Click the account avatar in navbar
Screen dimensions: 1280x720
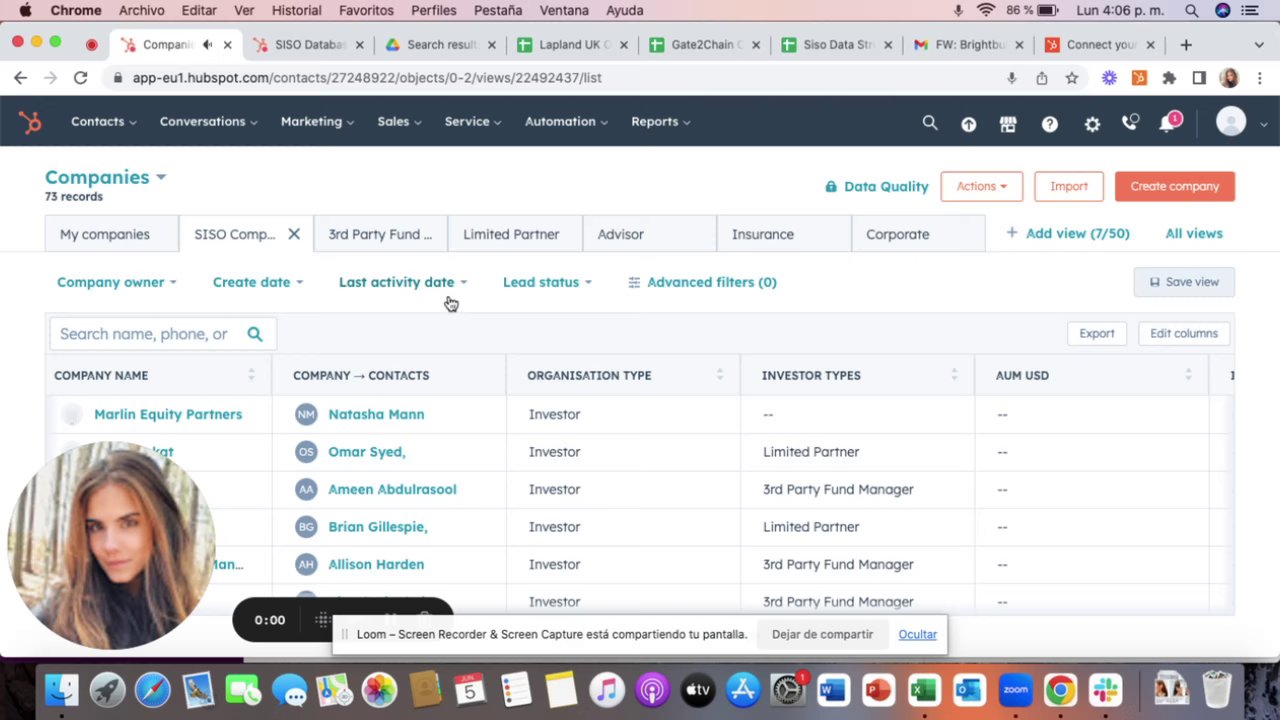point(1231,122)
